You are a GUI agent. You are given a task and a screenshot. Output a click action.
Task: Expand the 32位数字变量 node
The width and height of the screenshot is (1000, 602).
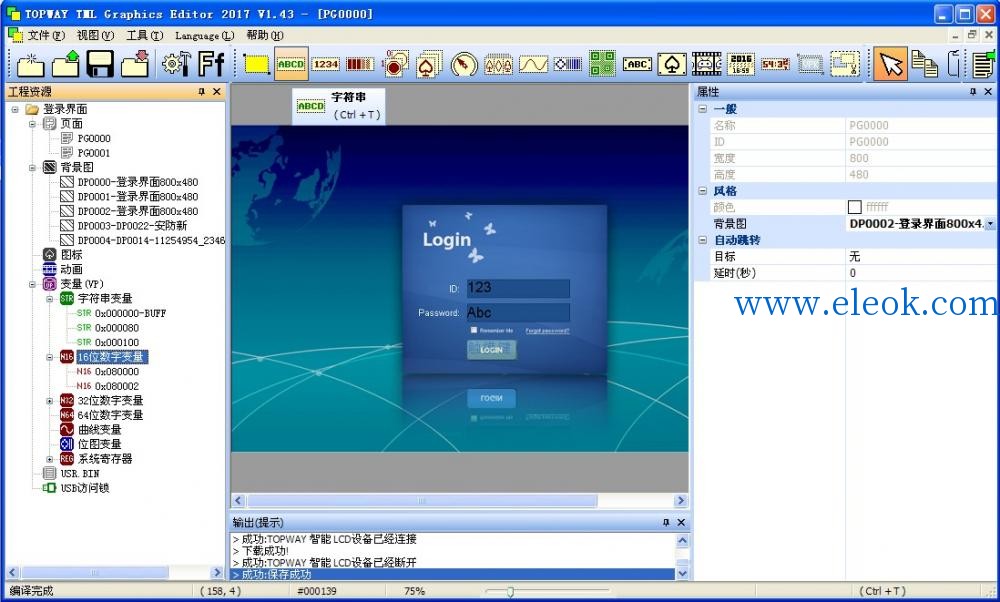click(49, 401)
